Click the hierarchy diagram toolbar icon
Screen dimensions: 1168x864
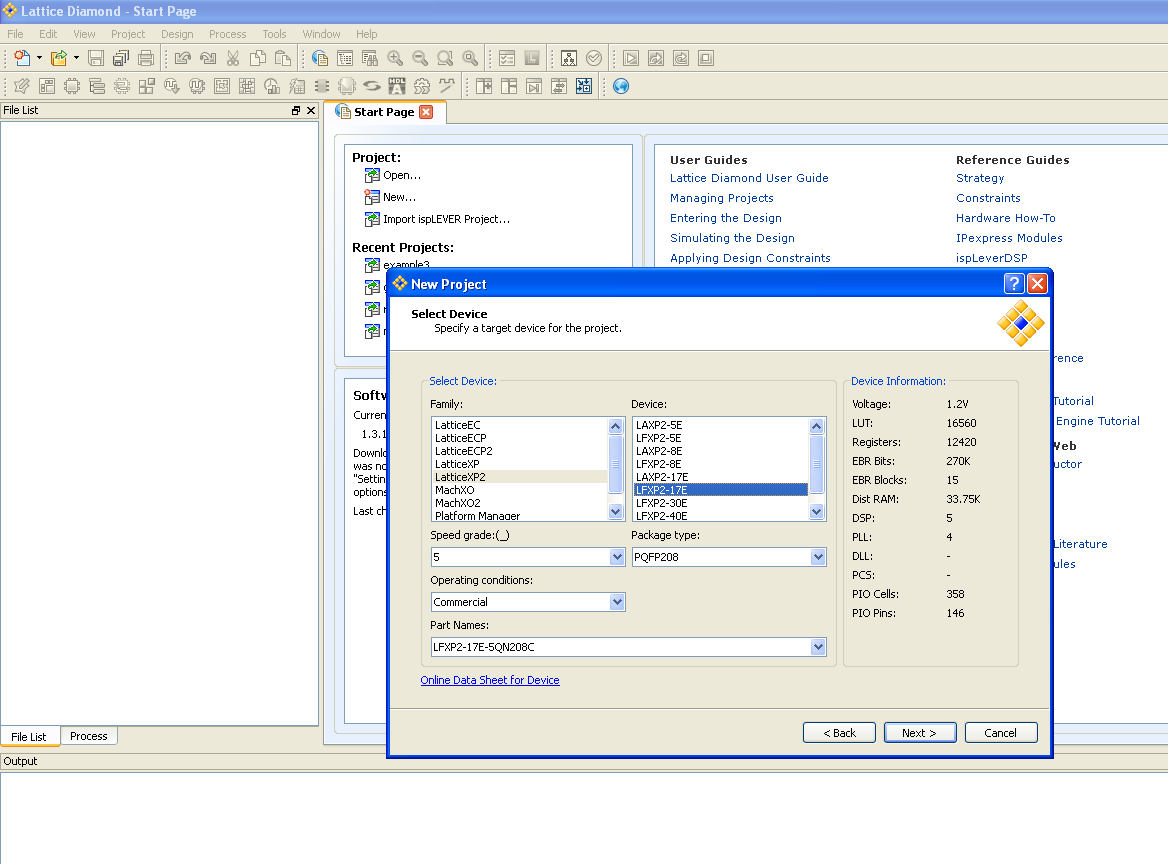(x=569, y=58)
